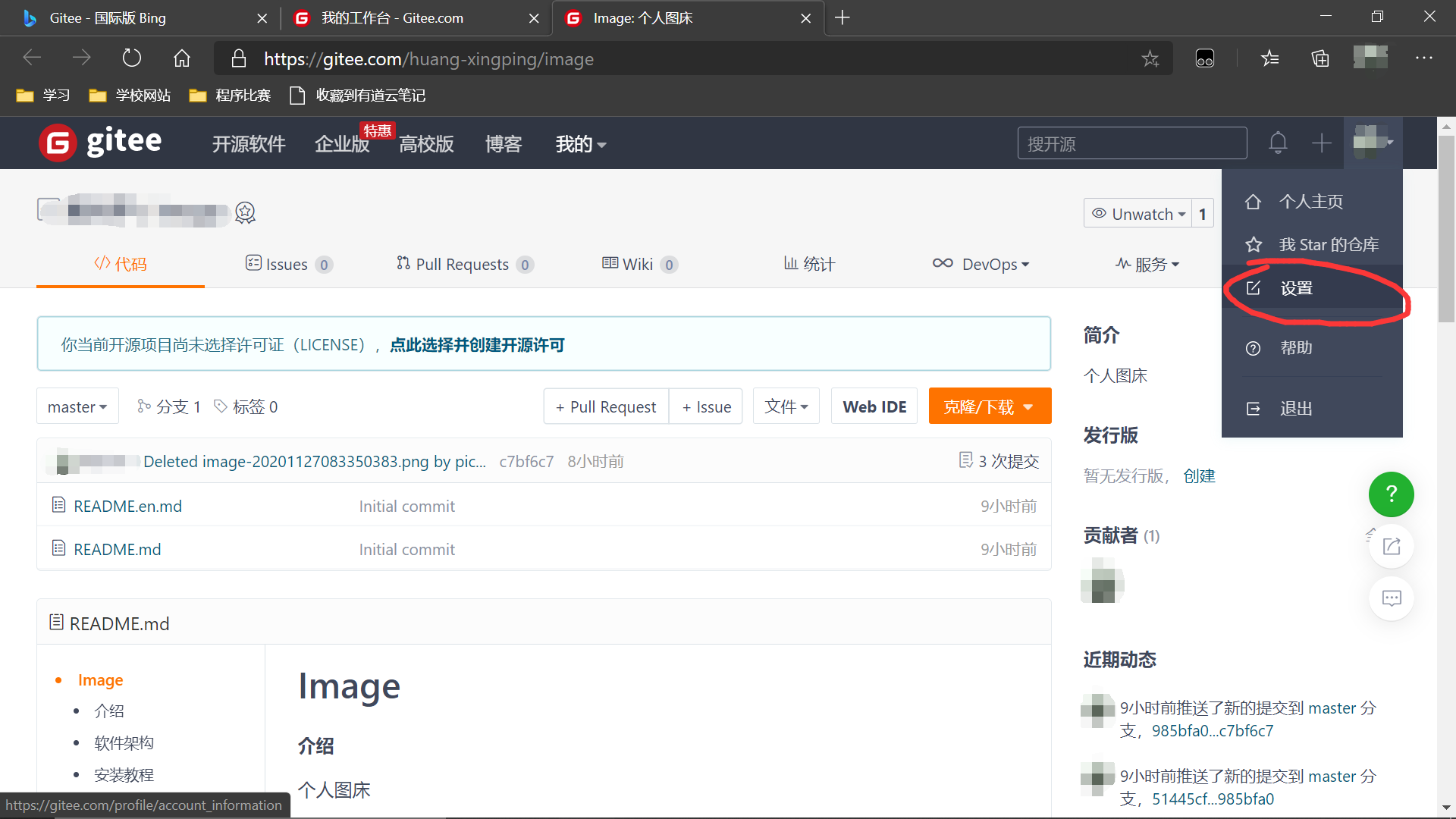Viewport: 1456px width, 819px height.
Task: Select 我 Star 的仓库 menu item
Action: point(1312,244)
